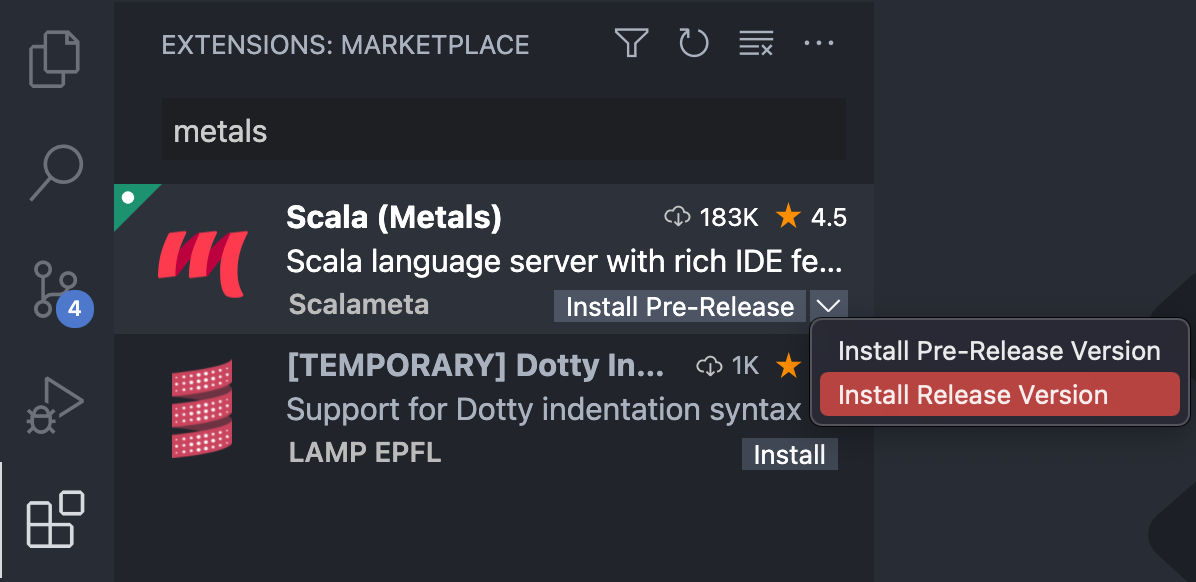1196x582 pixels.
Task: Click the Dotty extension logo
Action: [x=200, y=407]
